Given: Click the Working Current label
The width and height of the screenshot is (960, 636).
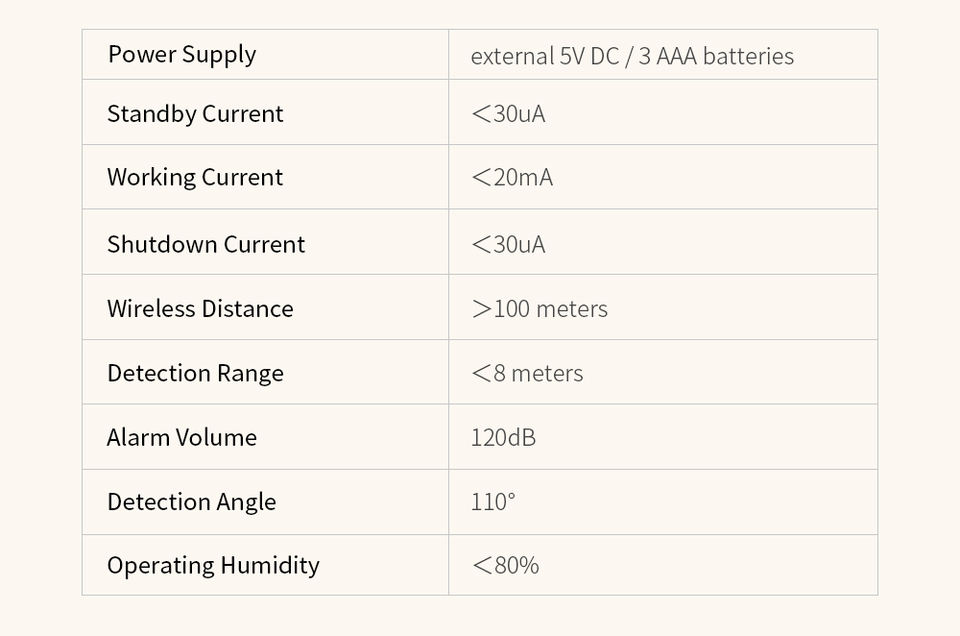Looking at the screenshot, I should 195,178.
